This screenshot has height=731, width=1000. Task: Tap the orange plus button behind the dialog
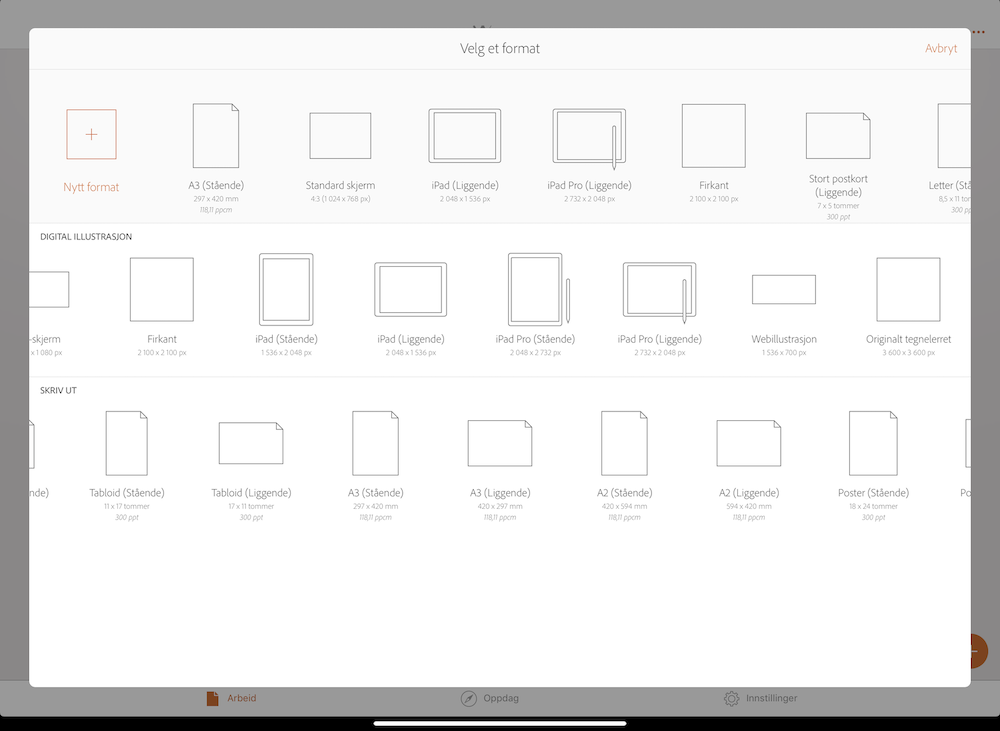(978, 651)
